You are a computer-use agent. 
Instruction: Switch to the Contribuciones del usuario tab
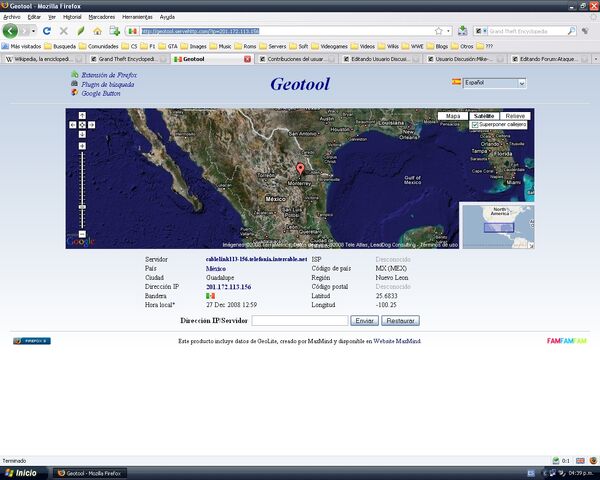click(x=297, y=59)
